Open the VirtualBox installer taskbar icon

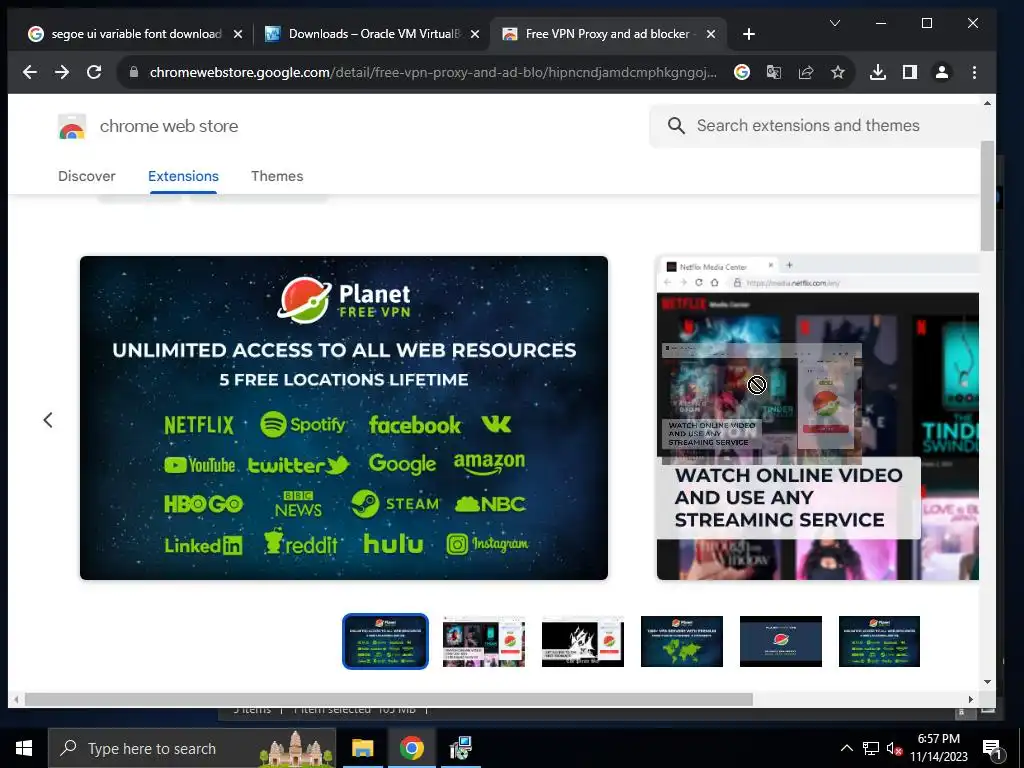tap(460, 748)
